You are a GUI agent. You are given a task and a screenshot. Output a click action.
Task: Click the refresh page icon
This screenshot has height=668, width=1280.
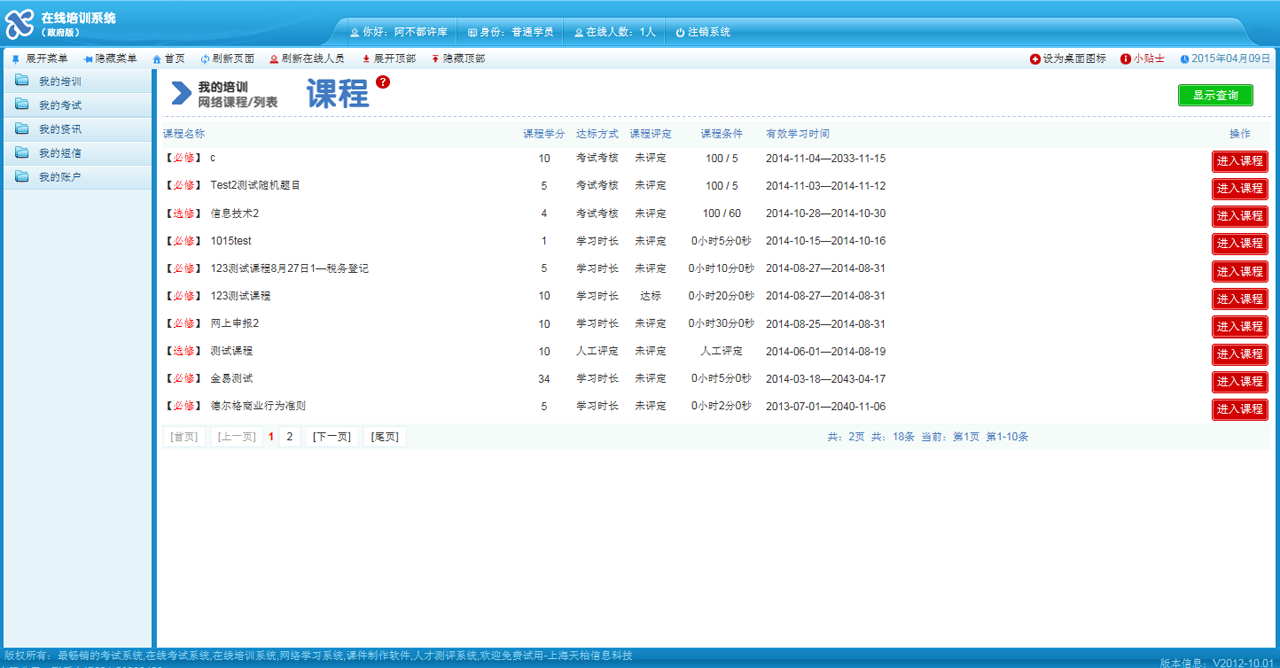pyautogui.click(x=205, y=59)
